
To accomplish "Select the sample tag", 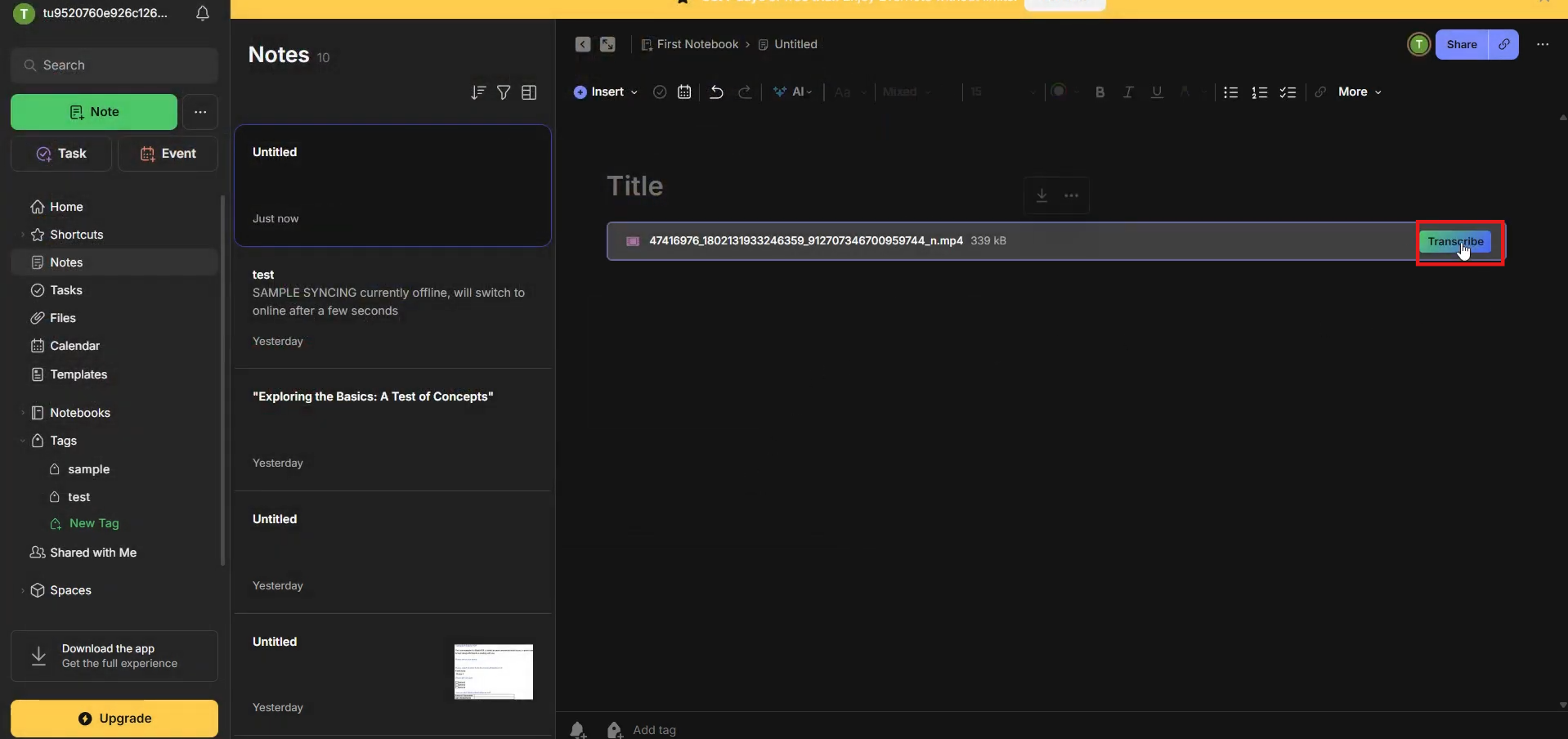I will point(88,469).
